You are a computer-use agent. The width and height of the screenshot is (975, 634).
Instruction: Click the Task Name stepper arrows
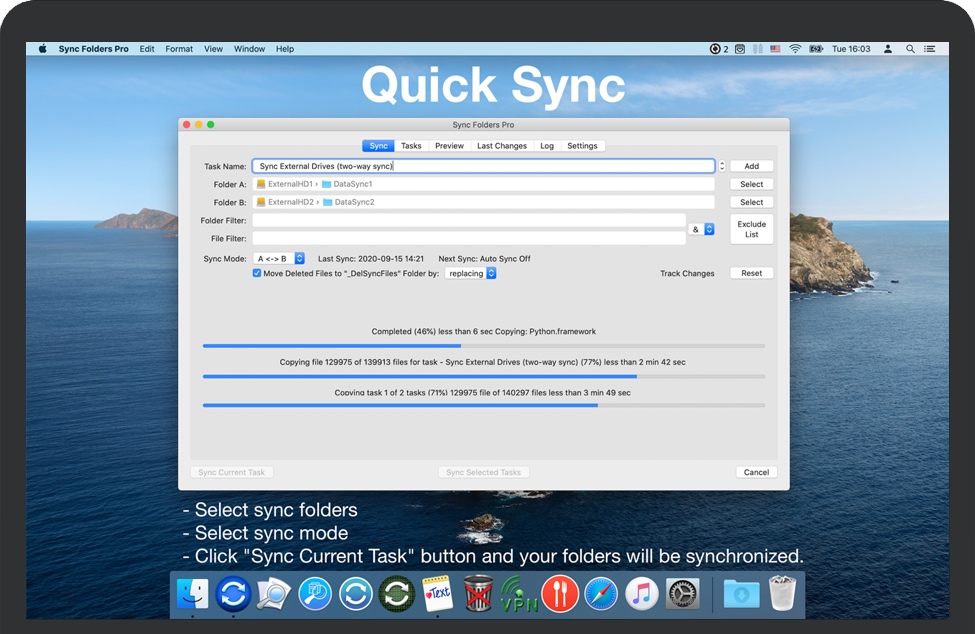click(x=722, y=166)
